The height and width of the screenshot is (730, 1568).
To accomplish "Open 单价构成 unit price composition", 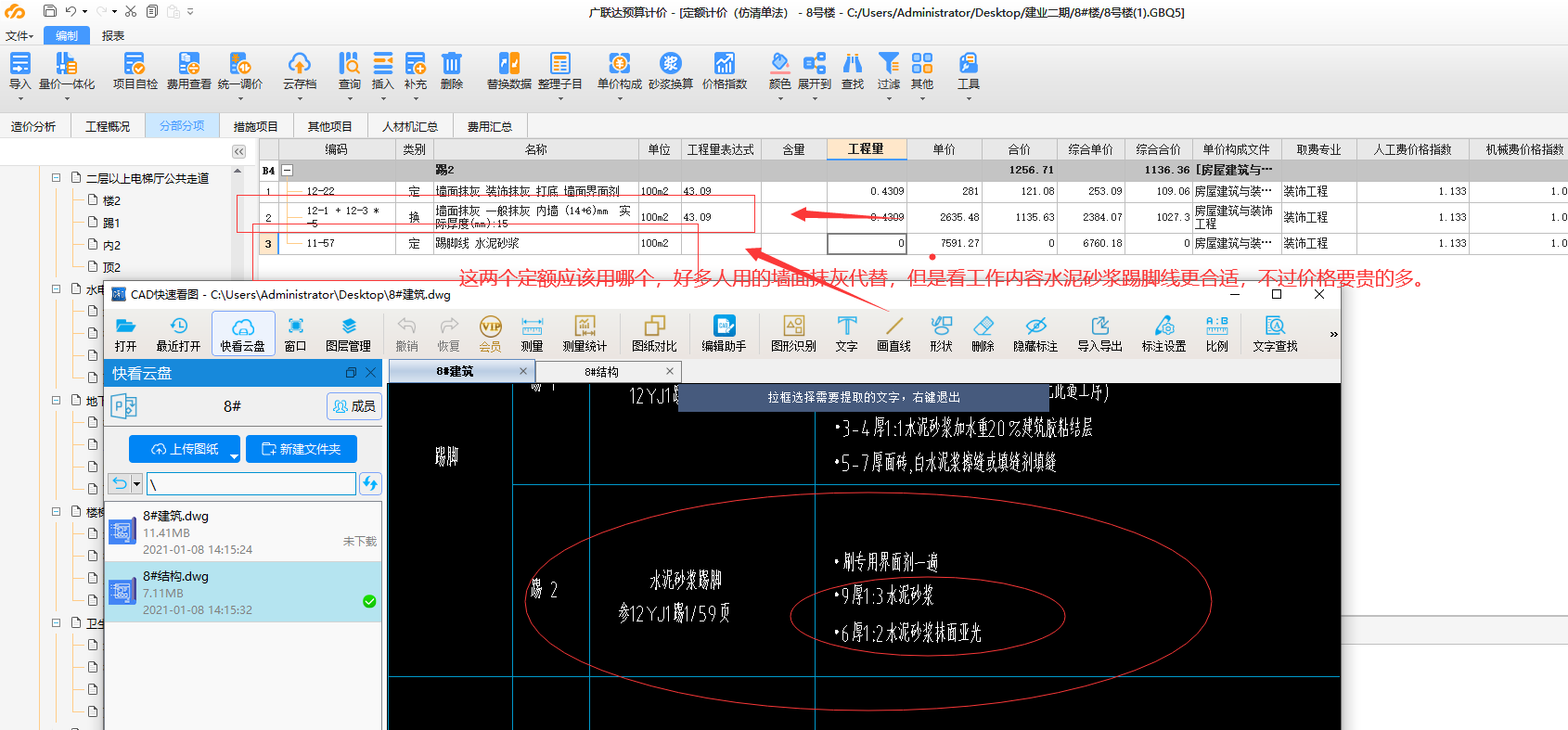I will point(620,70).
